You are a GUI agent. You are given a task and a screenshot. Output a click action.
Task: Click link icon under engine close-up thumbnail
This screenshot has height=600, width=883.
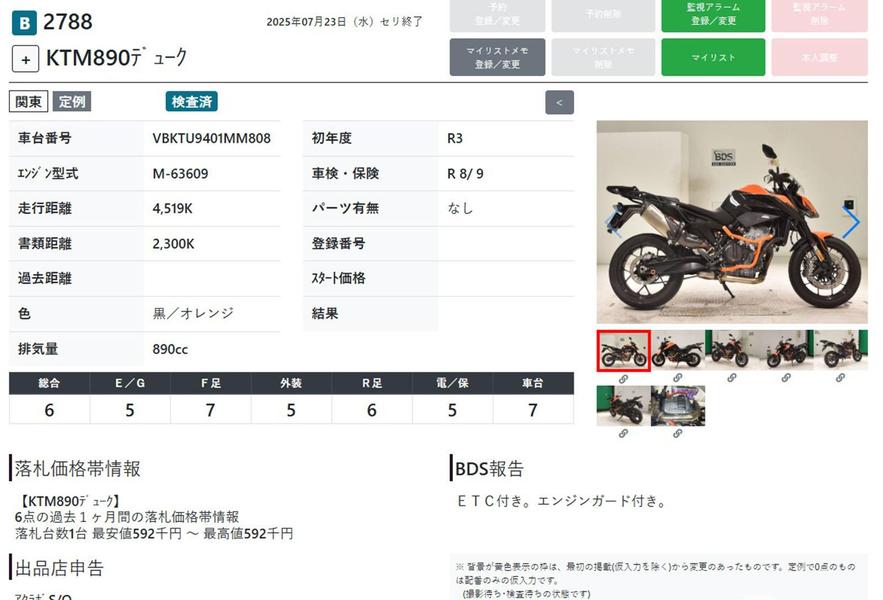click(x=678, y=433)
